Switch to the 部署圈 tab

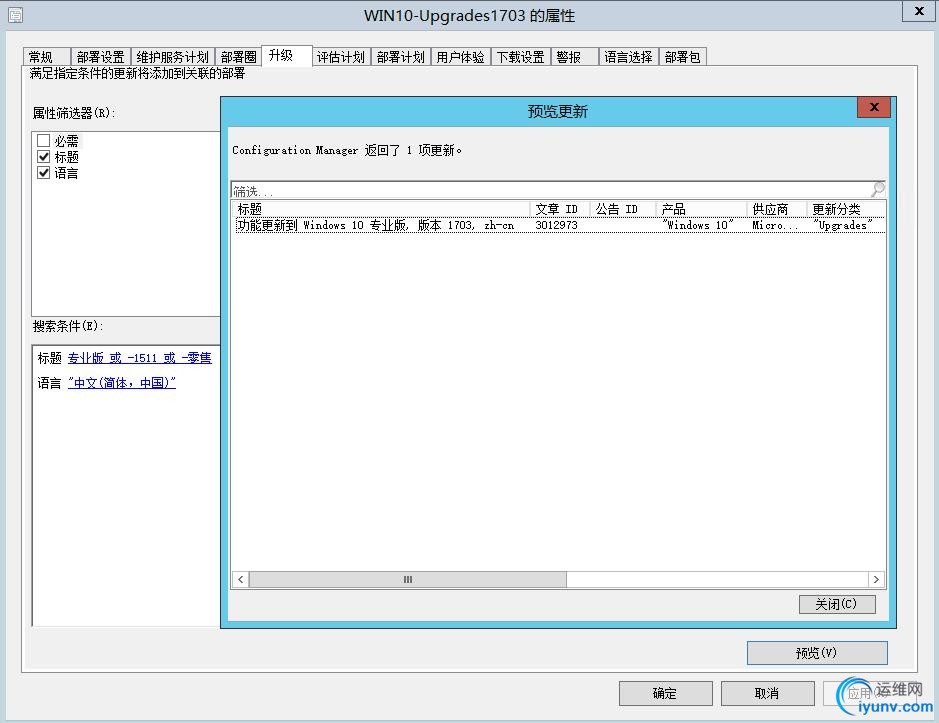238,57
